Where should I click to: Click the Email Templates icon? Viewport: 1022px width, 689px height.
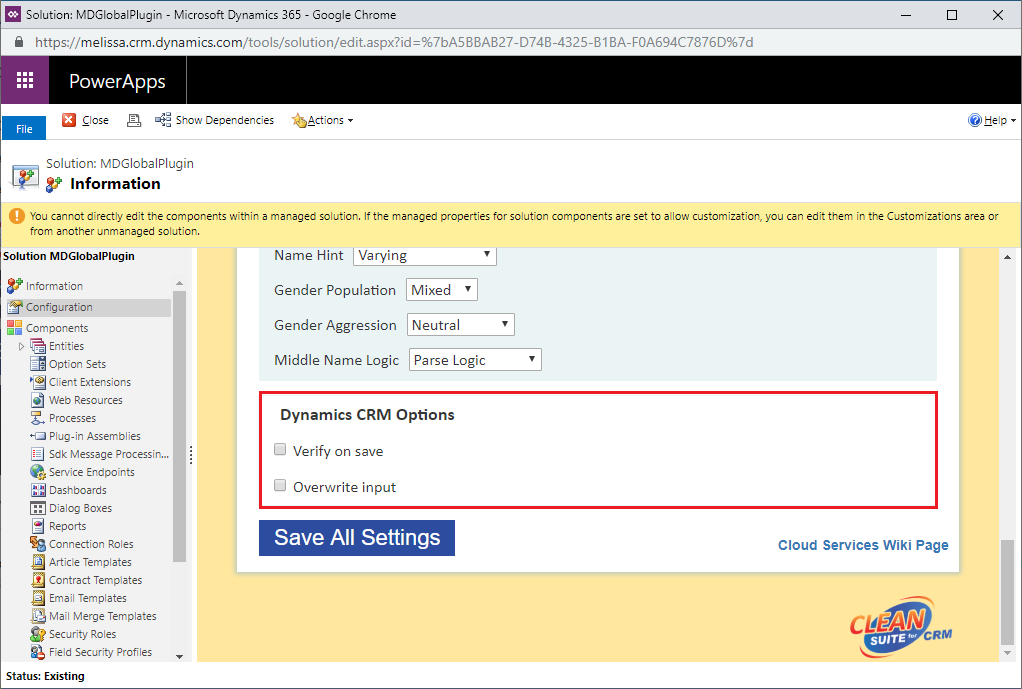tap(38, 598)
